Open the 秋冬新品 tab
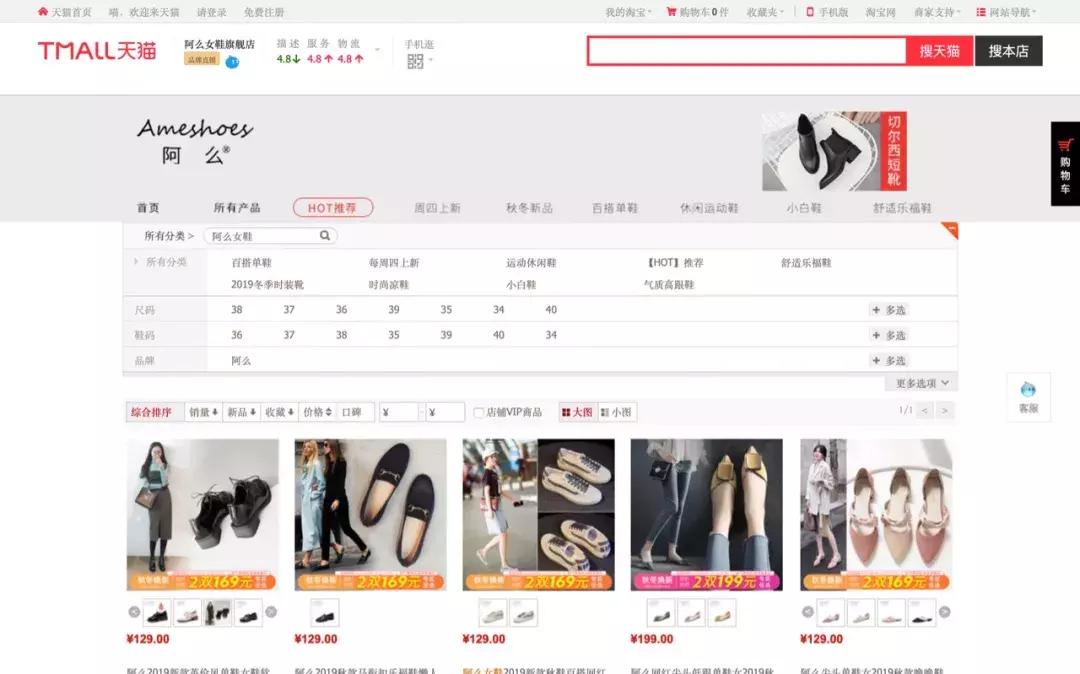The height and width of the screenshot is (674, 1080). 529,207
